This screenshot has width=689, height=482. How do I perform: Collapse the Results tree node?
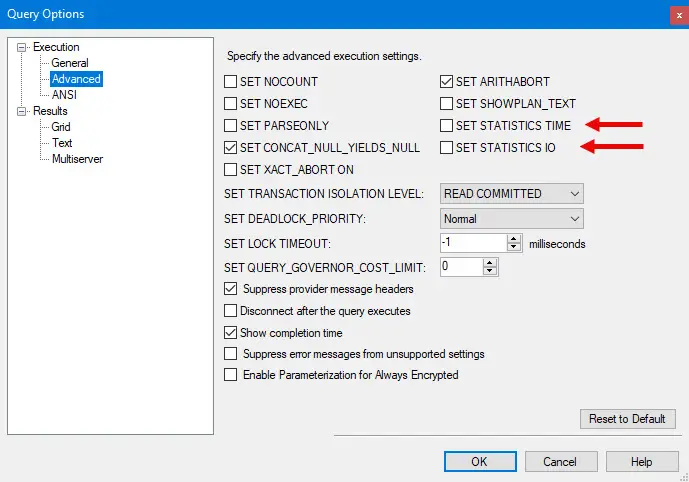21,111
